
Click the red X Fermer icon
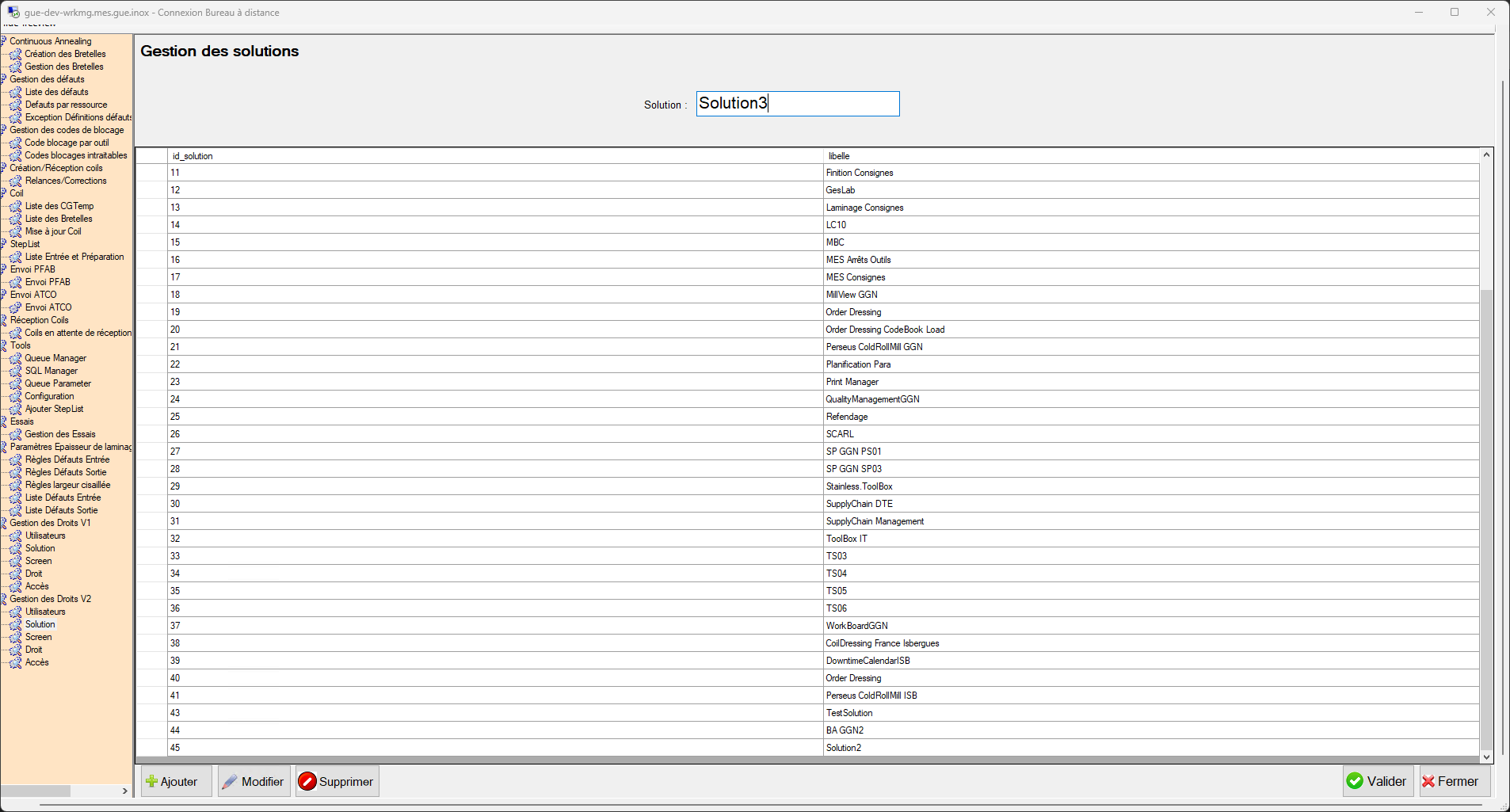point(1428,781)
